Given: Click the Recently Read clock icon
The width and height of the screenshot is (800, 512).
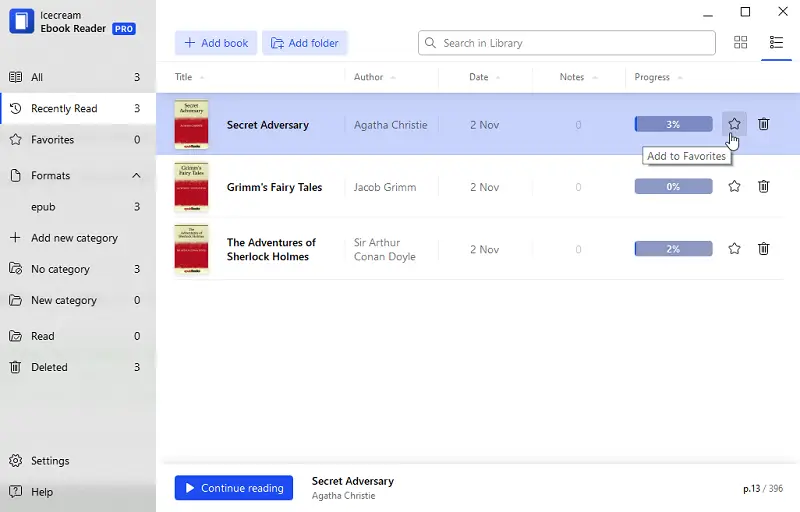Looking at the screenshot, I should pyautogui.click(x=16, y=108).
